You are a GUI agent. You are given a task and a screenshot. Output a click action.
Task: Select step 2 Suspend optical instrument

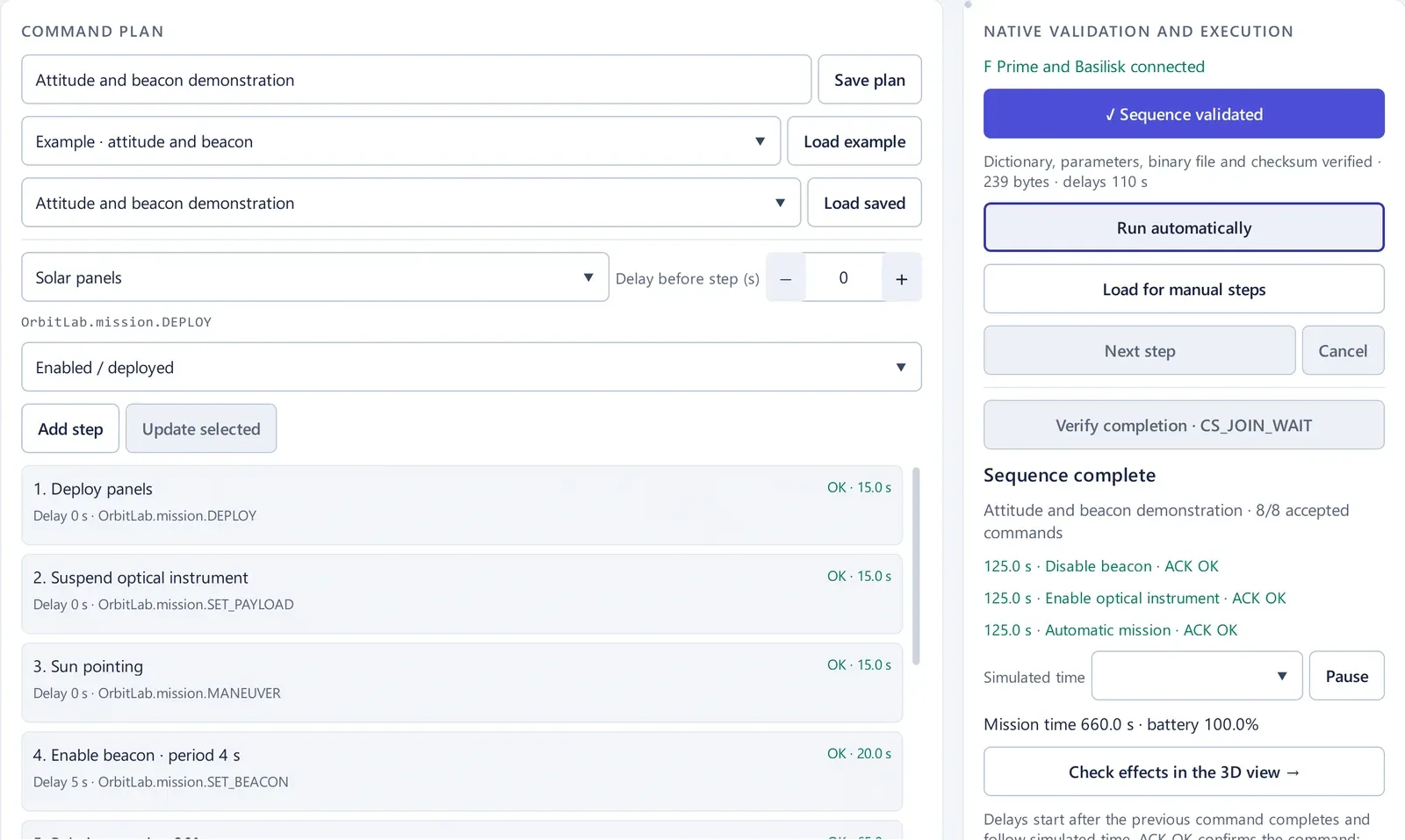tap(462, 593)
